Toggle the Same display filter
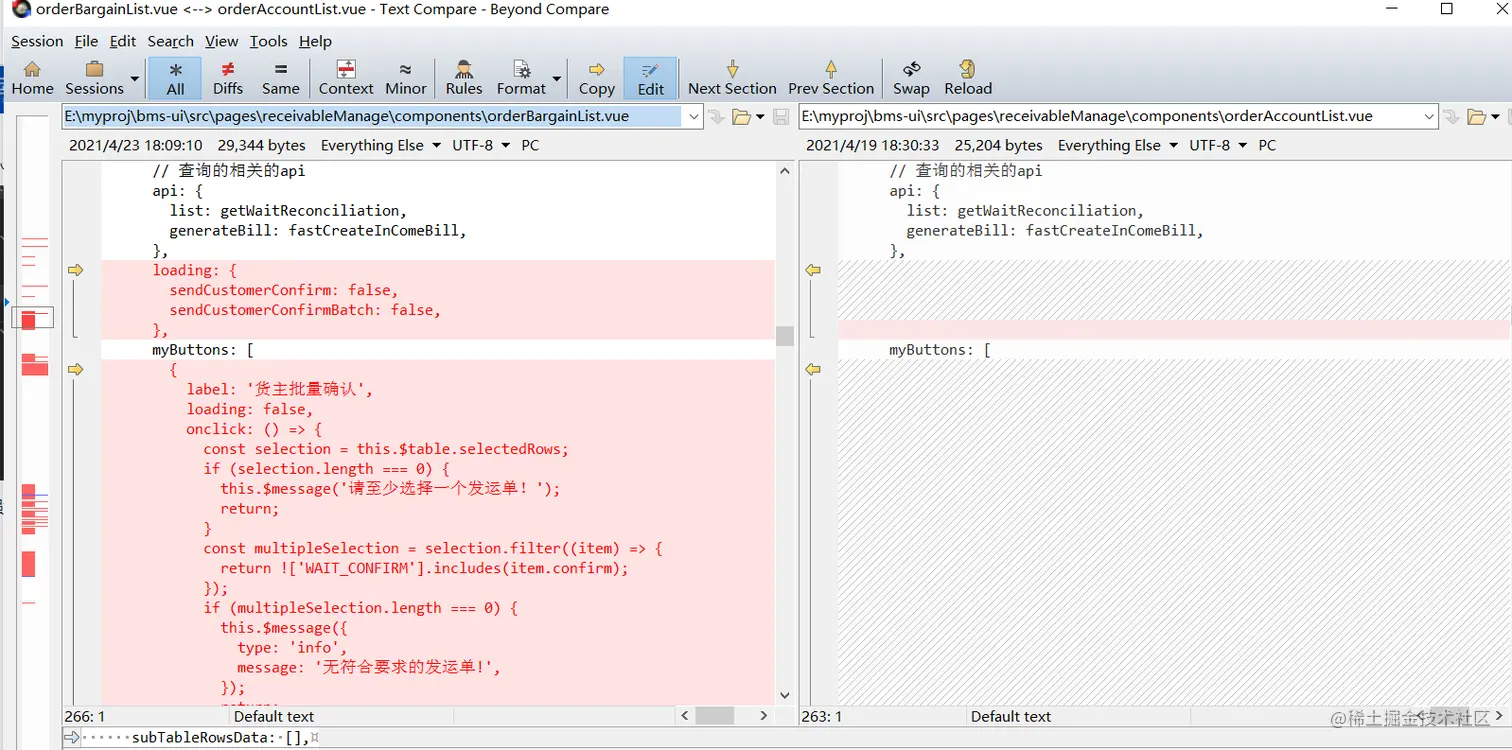Image resolution: width=1512 pixels, height=750 pixels. click(x=280, y=78)
